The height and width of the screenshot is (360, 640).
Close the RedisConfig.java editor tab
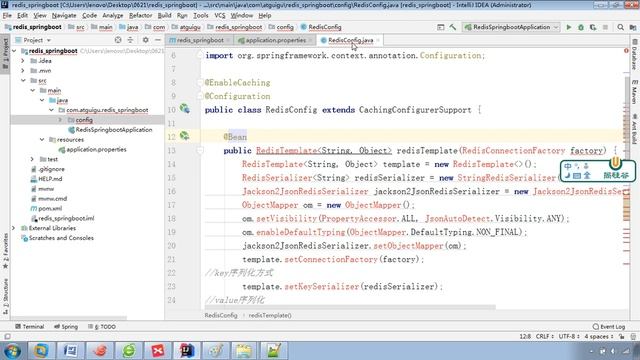coord(378,40)
